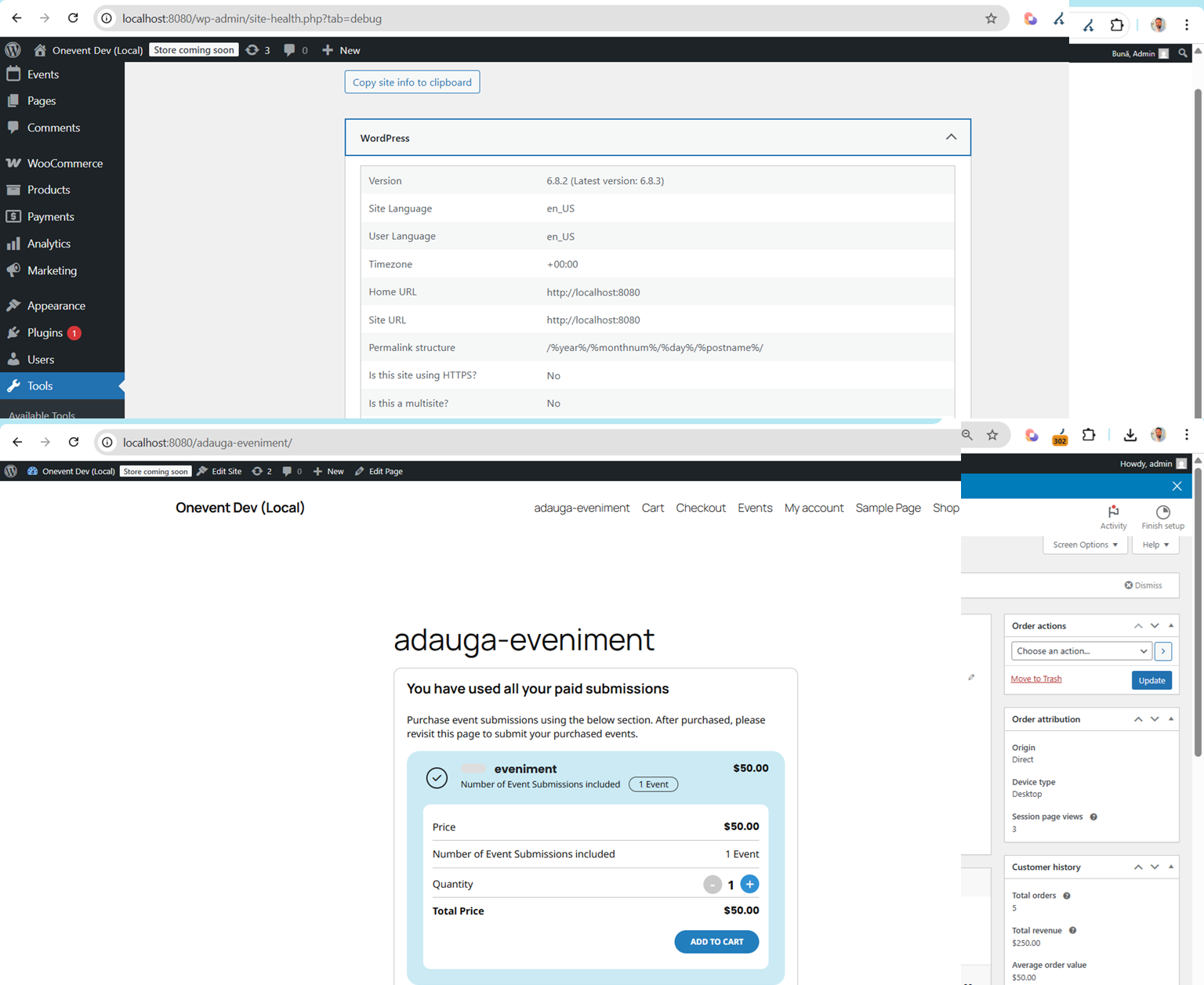The width and height of the screenshot is (1204, 985).
Task: Decrease quantity with the minus button
Action: (x=712, y=885)
